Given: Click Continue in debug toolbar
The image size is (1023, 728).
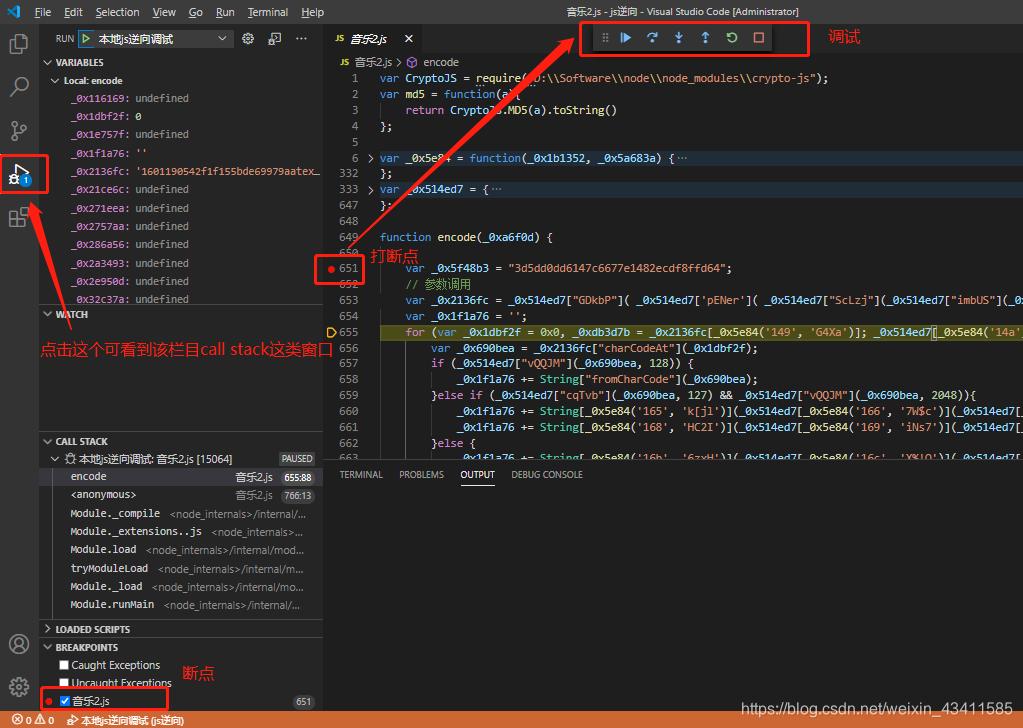Looking at the screenshot, I should coord(626,38).
